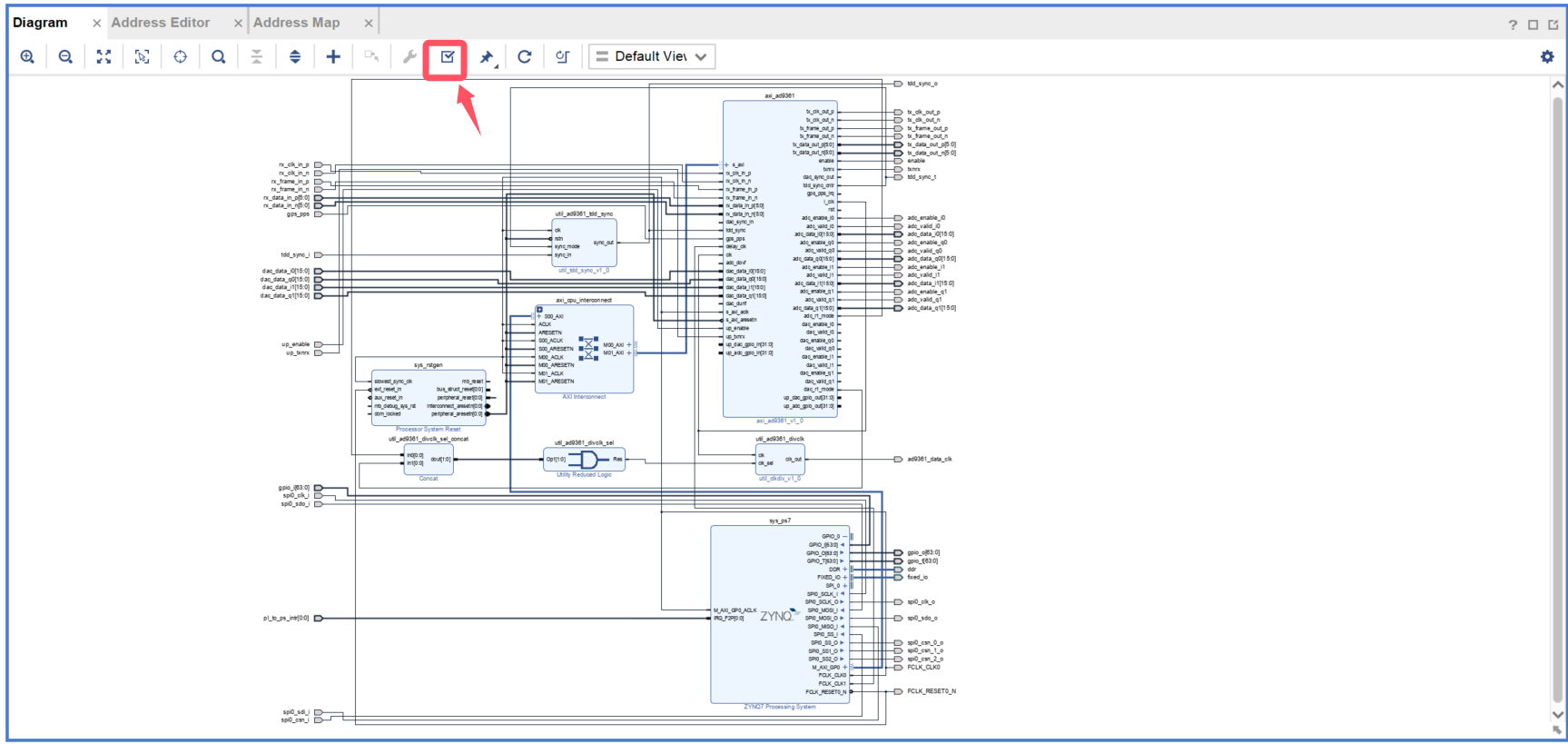Expand M00_AXI interface on AXI Interconnect
The width and height of the screenshot is (1568, 744).
click(628, 344)
